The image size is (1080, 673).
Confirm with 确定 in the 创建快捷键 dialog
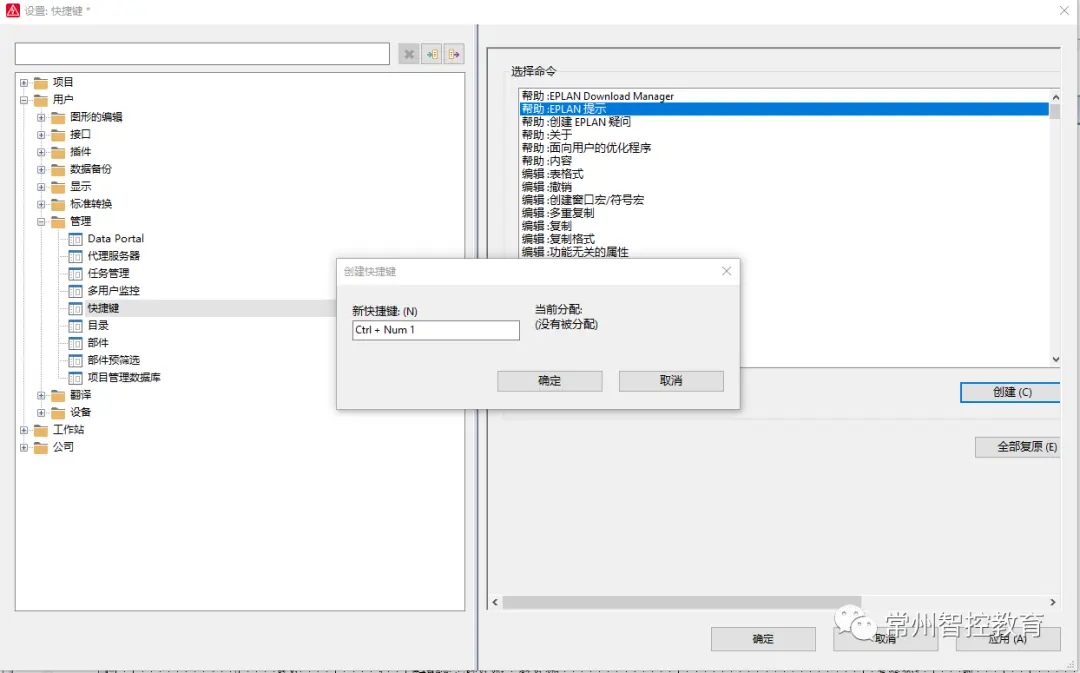(550, 381)
